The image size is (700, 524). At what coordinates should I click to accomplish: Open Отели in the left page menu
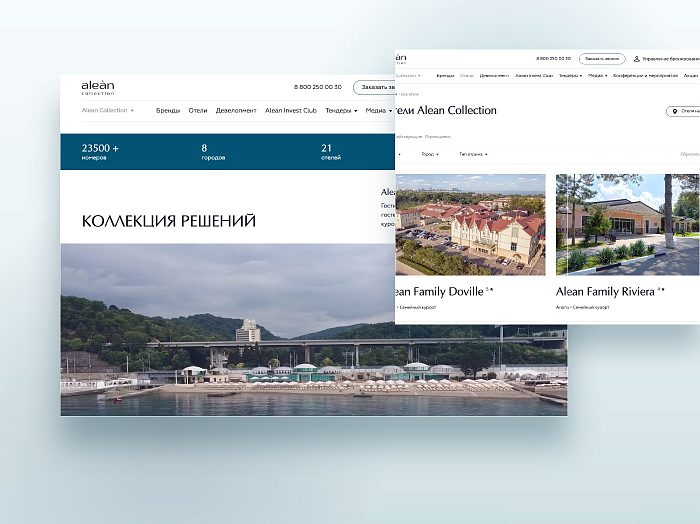[198, 110]
